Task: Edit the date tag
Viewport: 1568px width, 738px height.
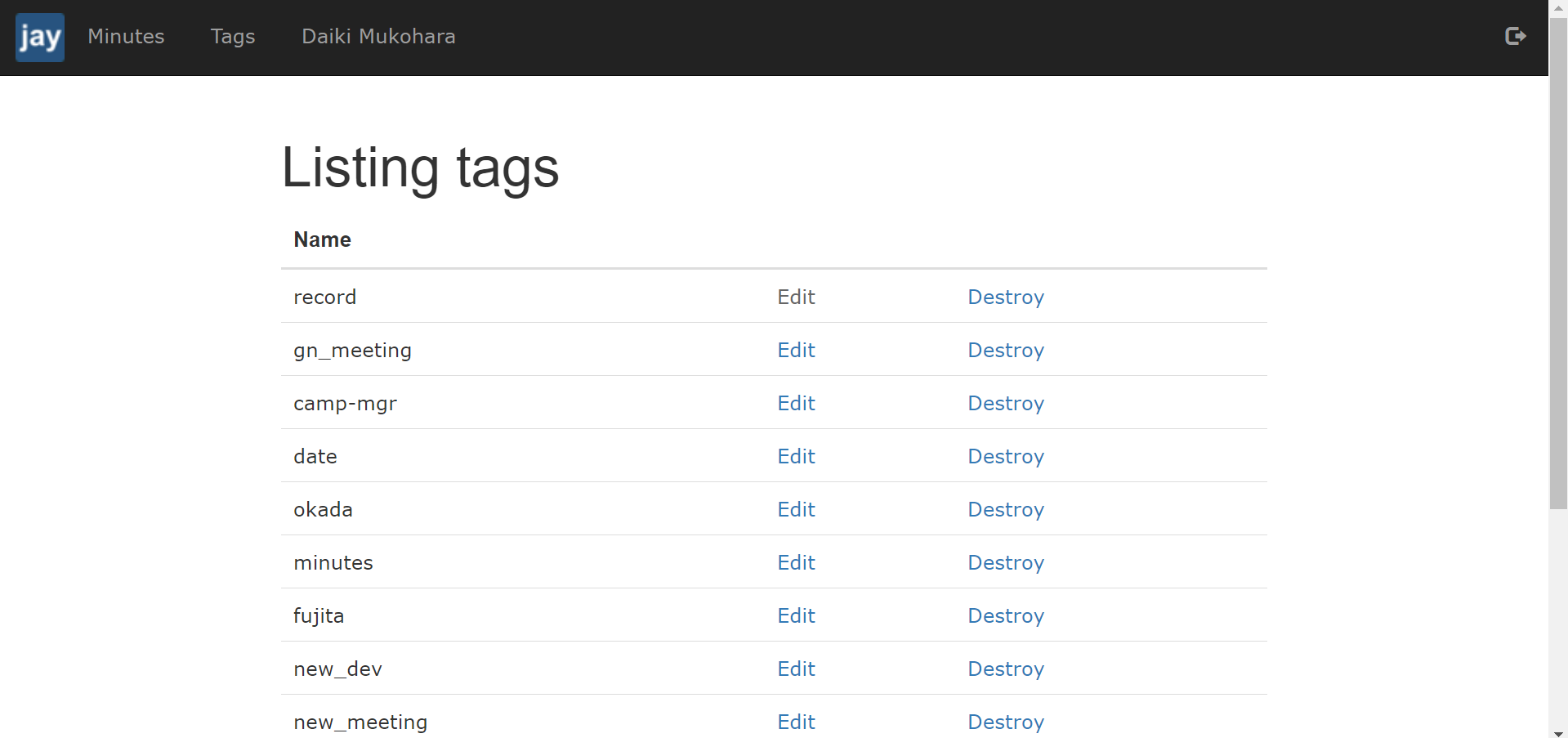Action: [x=796, y=457]
